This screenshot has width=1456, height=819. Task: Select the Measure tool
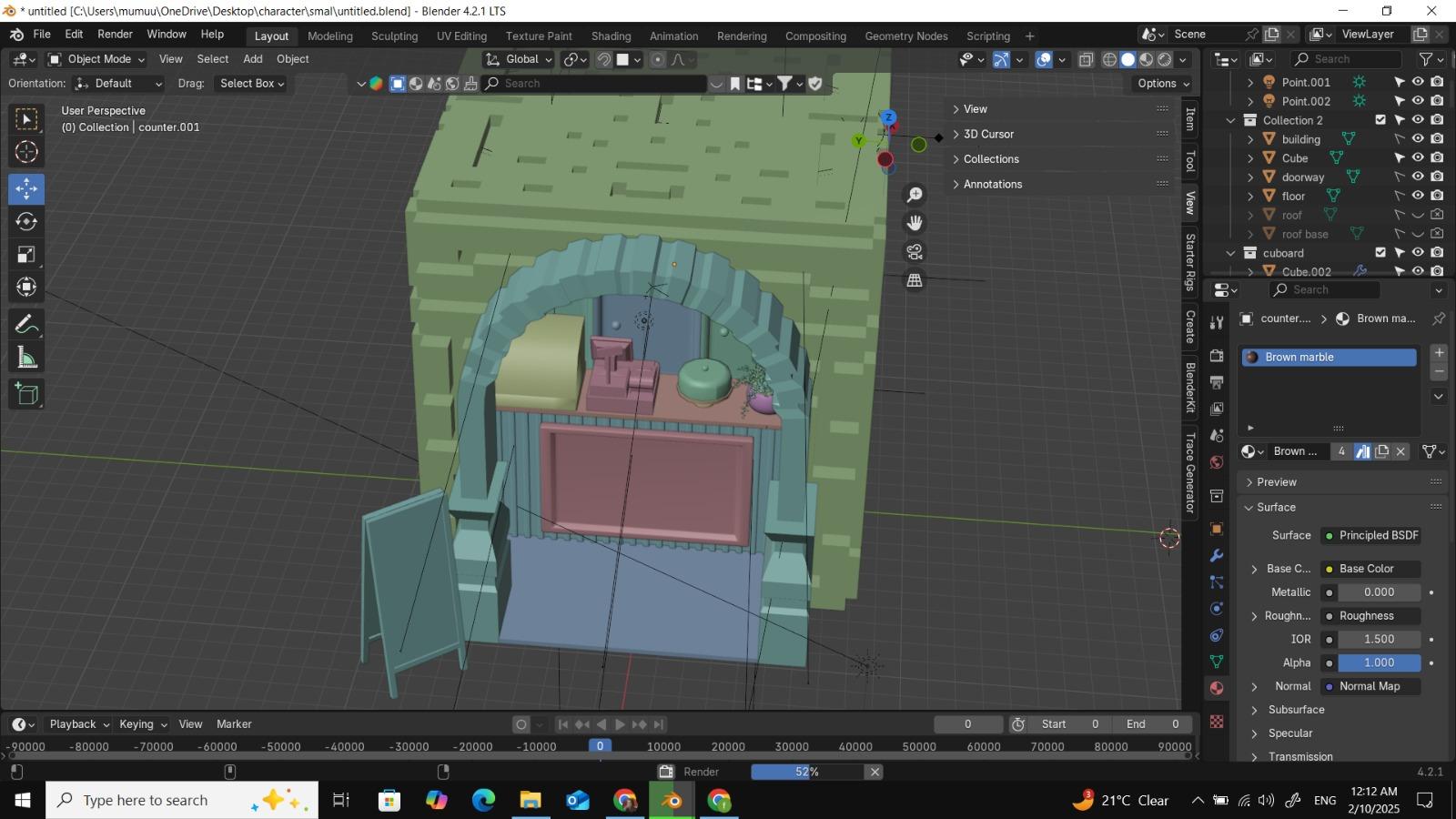tap(26, 358)
